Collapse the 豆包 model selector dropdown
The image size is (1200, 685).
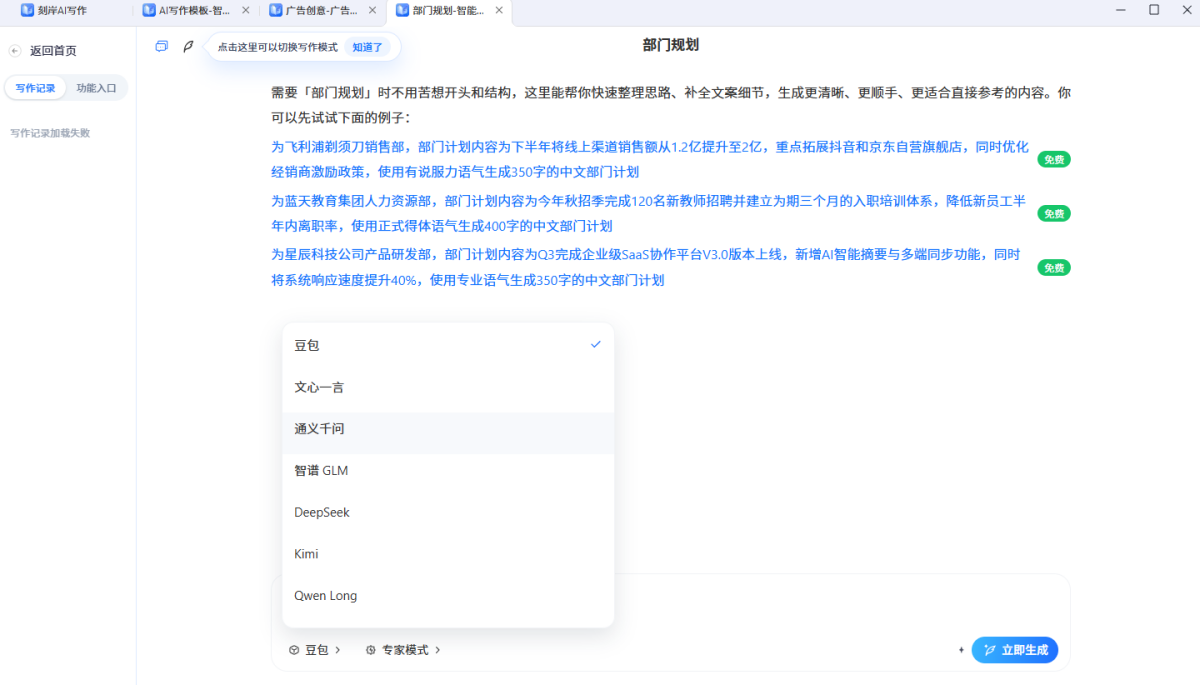pyautogui.click(x=315, y=650)
